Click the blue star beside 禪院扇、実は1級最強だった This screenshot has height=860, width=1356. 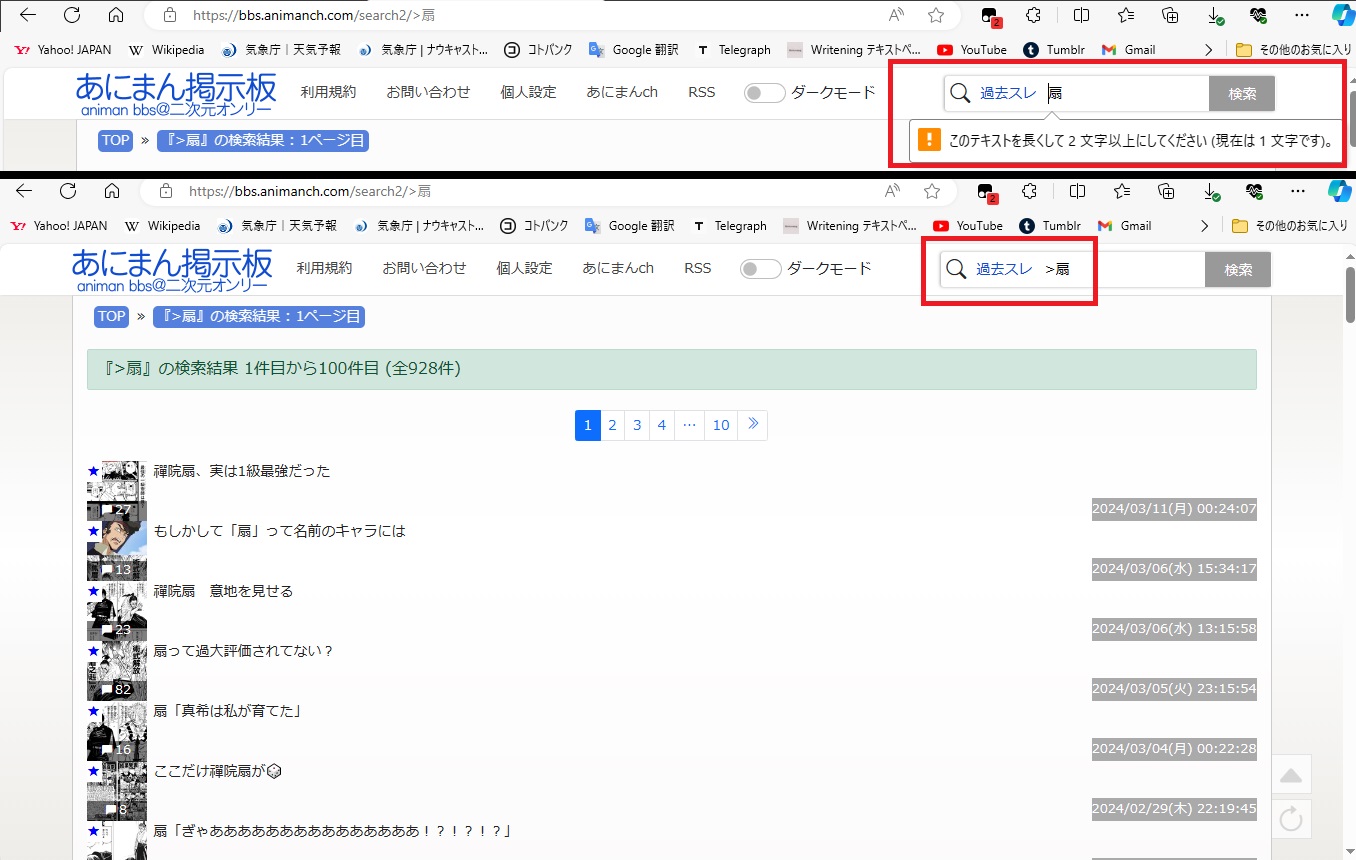click(x=93, y=470)
